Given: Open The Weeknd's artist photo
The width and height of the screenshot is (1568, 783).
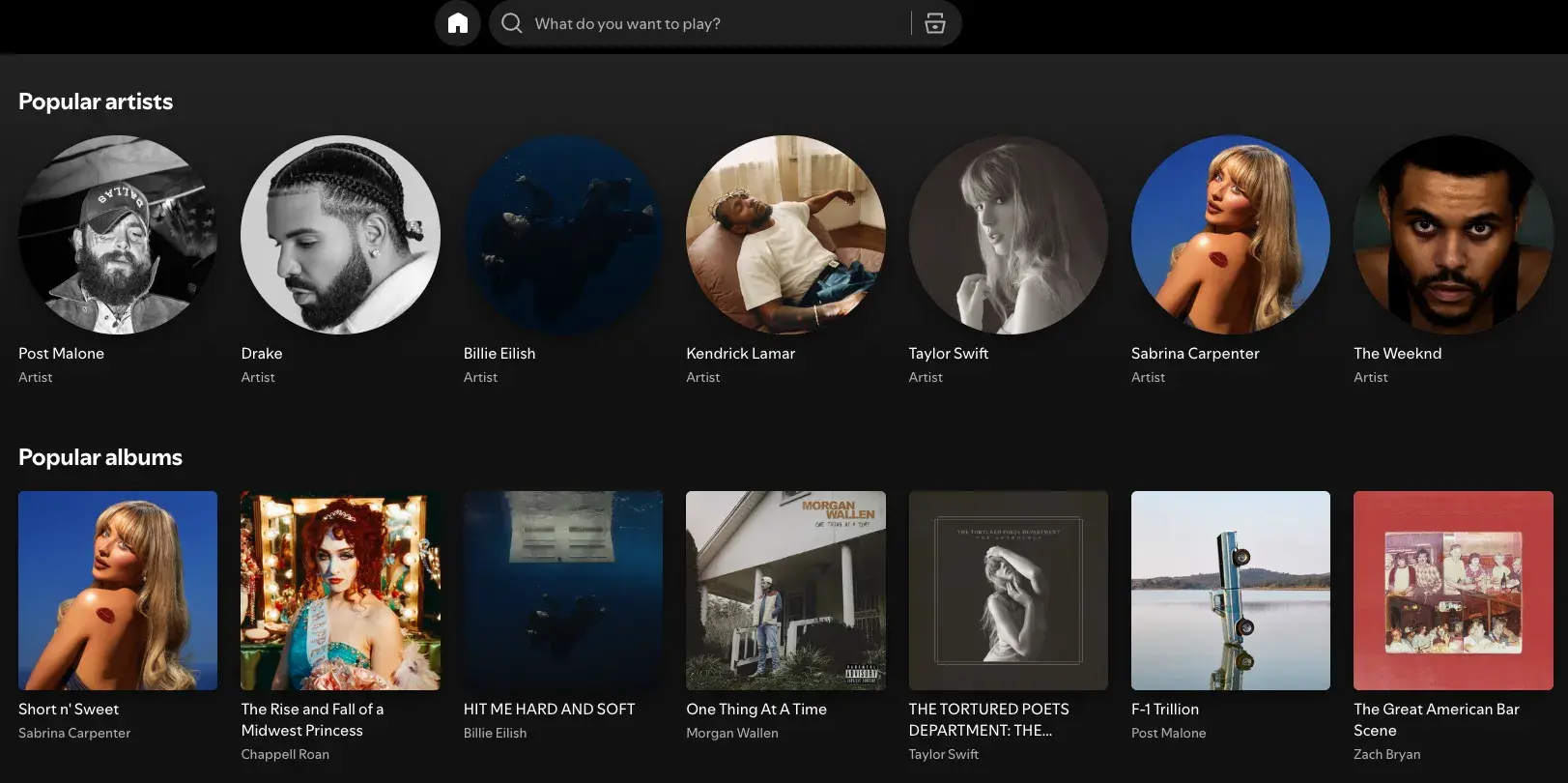Looking at the screenshot, I should [x=1453, y=235].
